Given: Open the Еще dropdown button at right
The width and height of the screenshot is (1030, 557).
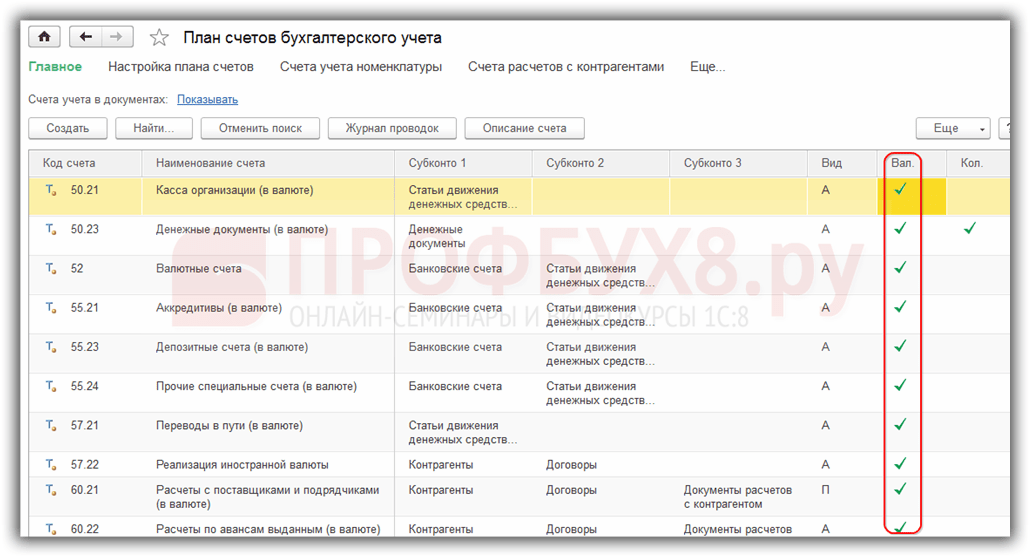Looking at the screenshot, I should click(952, 128).
